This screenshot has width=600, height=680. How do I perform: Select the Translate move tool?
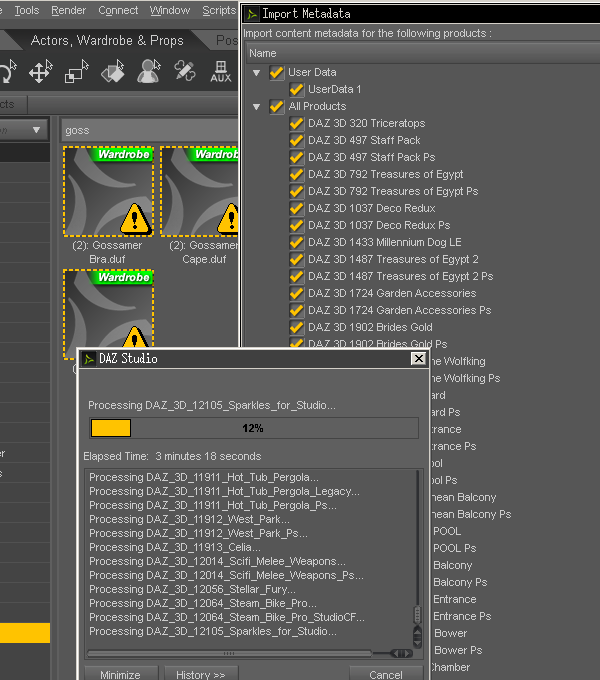click(x=40, y=71)
